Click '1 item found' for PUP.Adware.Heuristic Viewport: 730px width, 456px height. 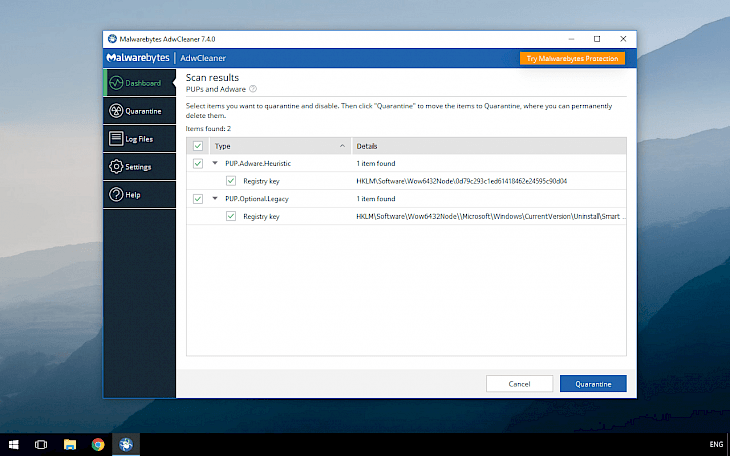click(x=376, y=163)
